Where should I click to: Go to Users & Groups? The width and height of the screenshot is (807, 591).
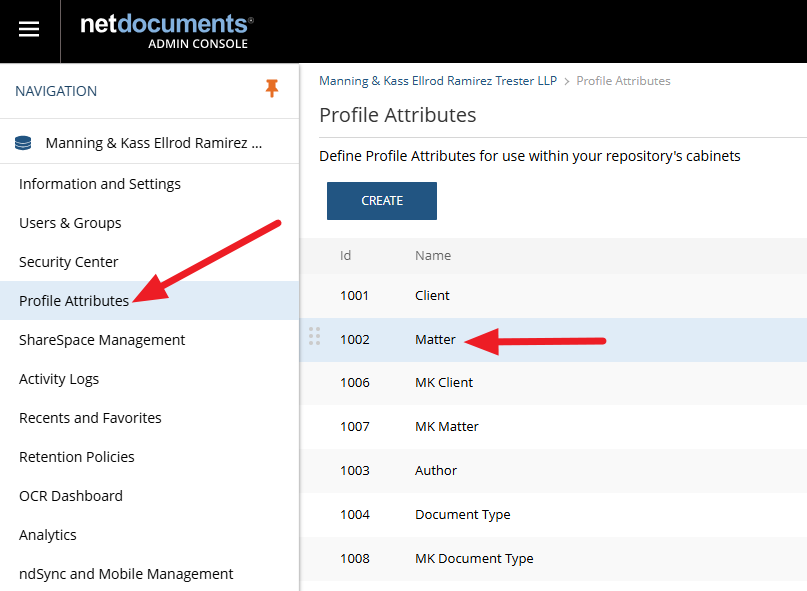[x=70, y=223]
